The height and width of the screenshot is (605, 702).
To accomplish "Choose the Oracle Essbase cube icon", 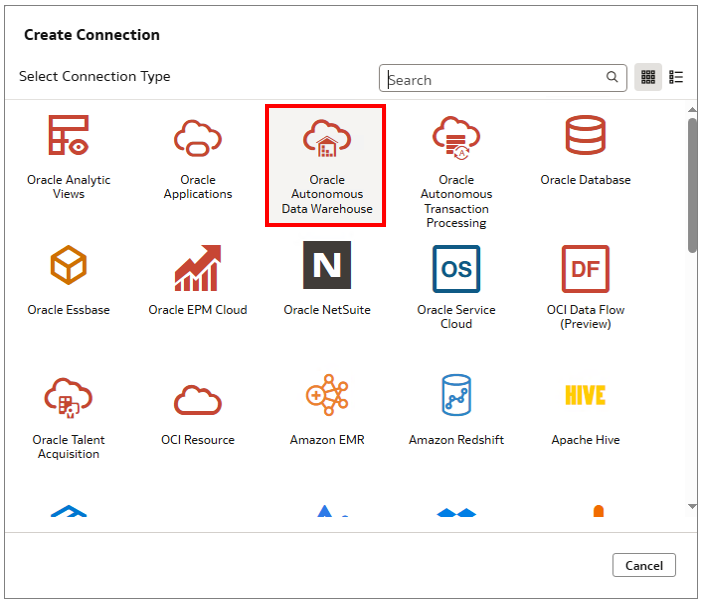I will [x=69, y=266].
